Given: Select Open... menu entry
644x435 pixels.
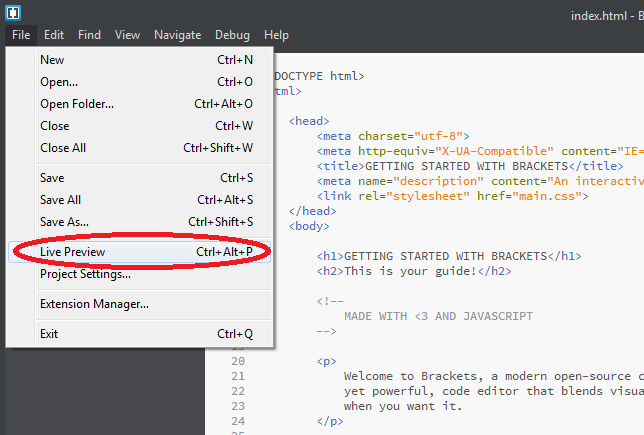Looking at the screenshot, I should [139, 82].
